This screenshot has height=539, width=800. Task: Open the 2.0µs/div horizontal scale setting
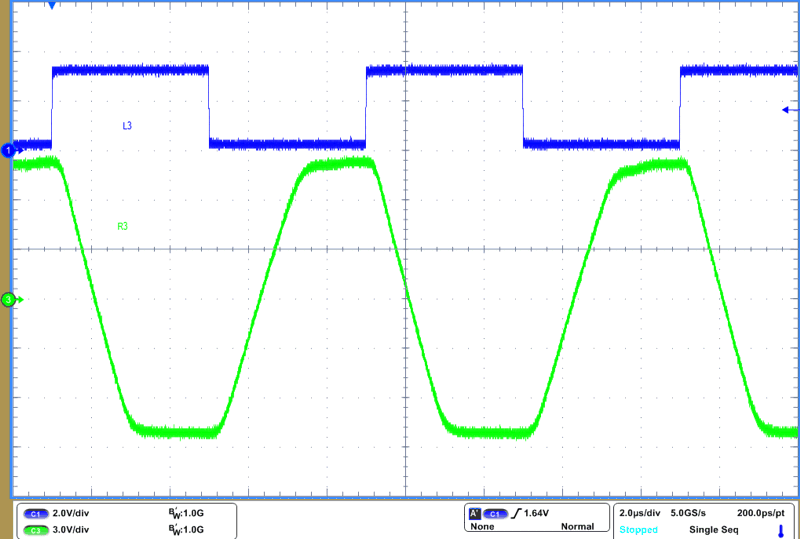(640, 513)
